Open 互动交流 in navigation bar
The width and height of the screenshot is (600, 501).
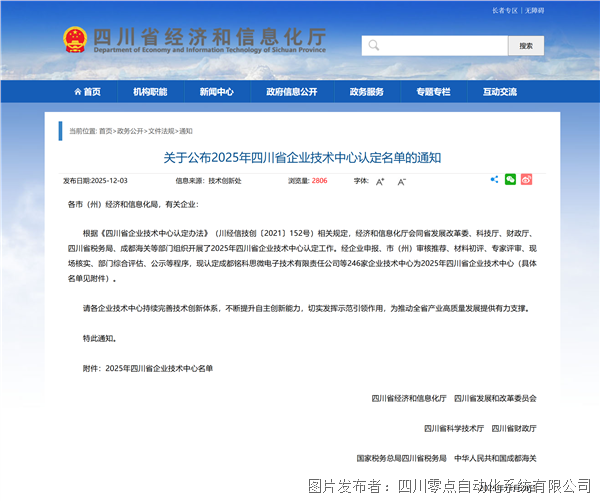(x=499, y=92)
